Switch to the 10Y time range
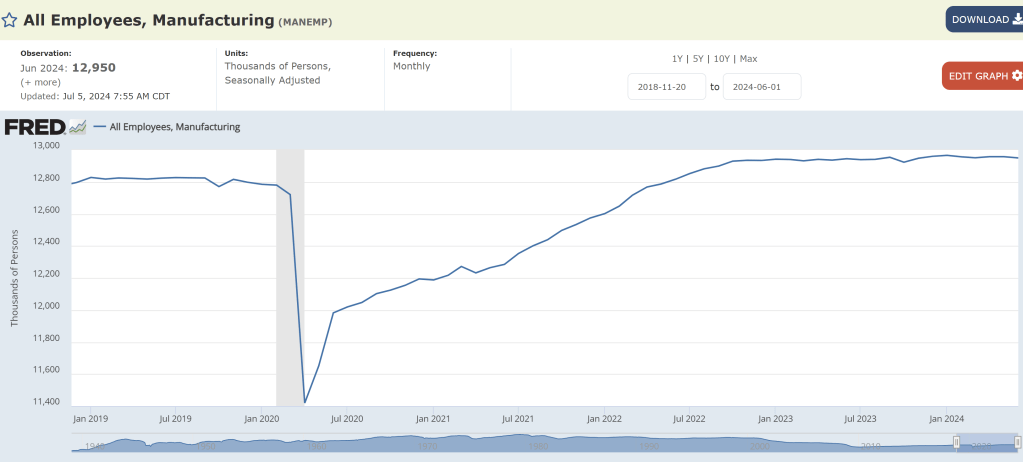Screen dimensions: 1023x462 point(722,59)
